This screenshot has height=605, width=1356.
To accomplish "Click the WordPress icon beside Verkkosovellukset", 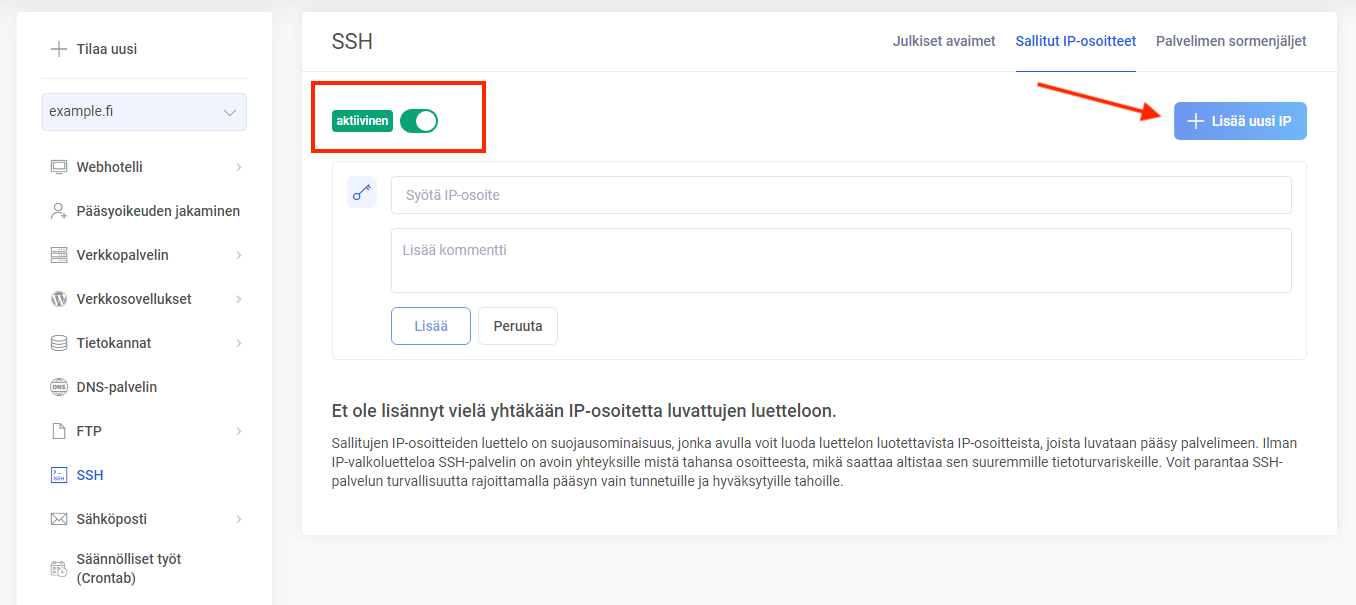I will click(x=59, y=299).
